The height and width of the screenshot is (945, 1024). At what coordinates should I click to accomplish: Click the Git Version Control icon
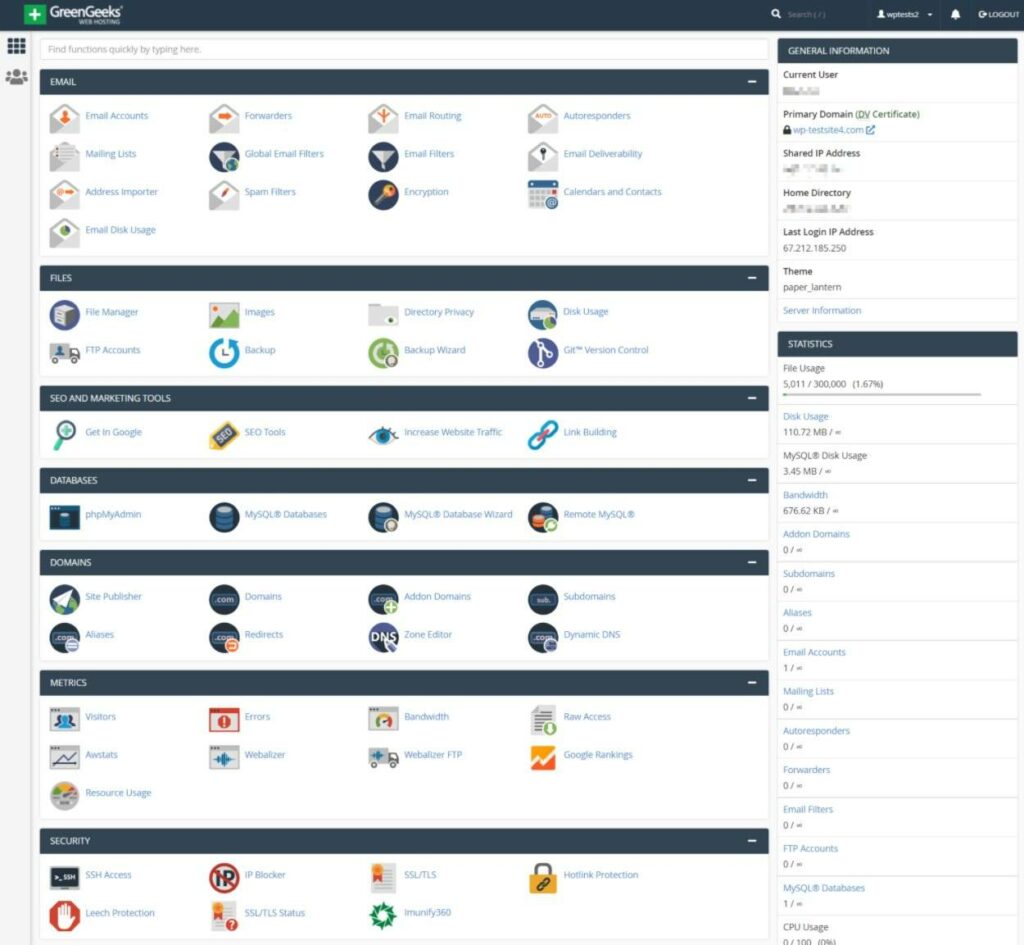542,352
